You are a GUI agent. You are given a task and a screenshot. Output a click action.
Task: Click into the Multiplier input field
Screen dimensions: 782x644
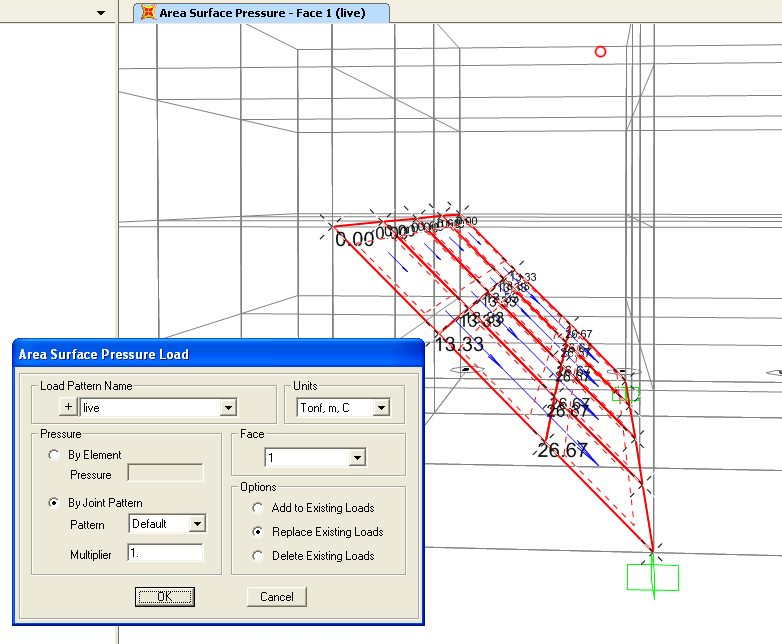[x=166, y=553]
